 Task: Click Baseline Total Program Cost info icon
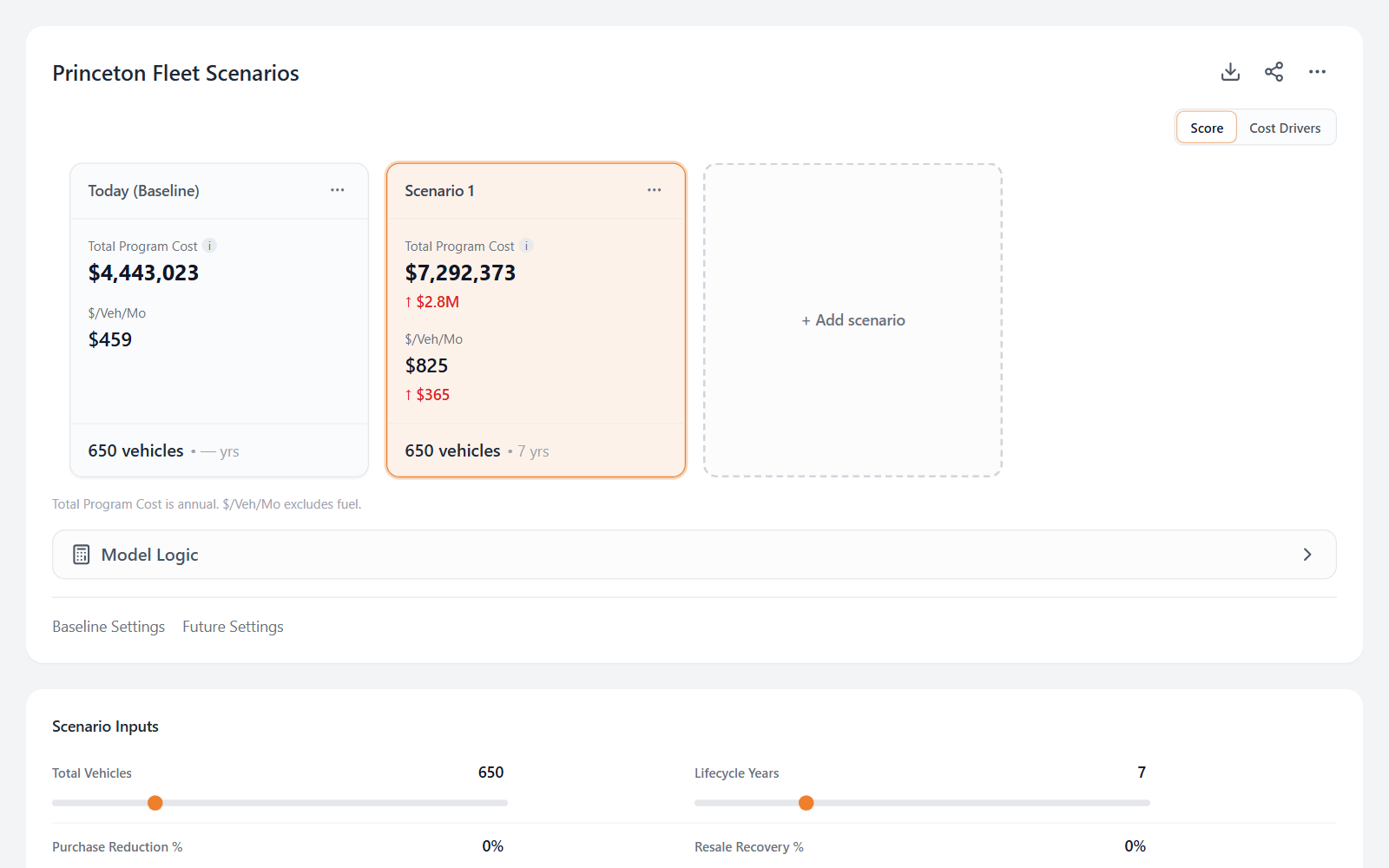point(209,246)
